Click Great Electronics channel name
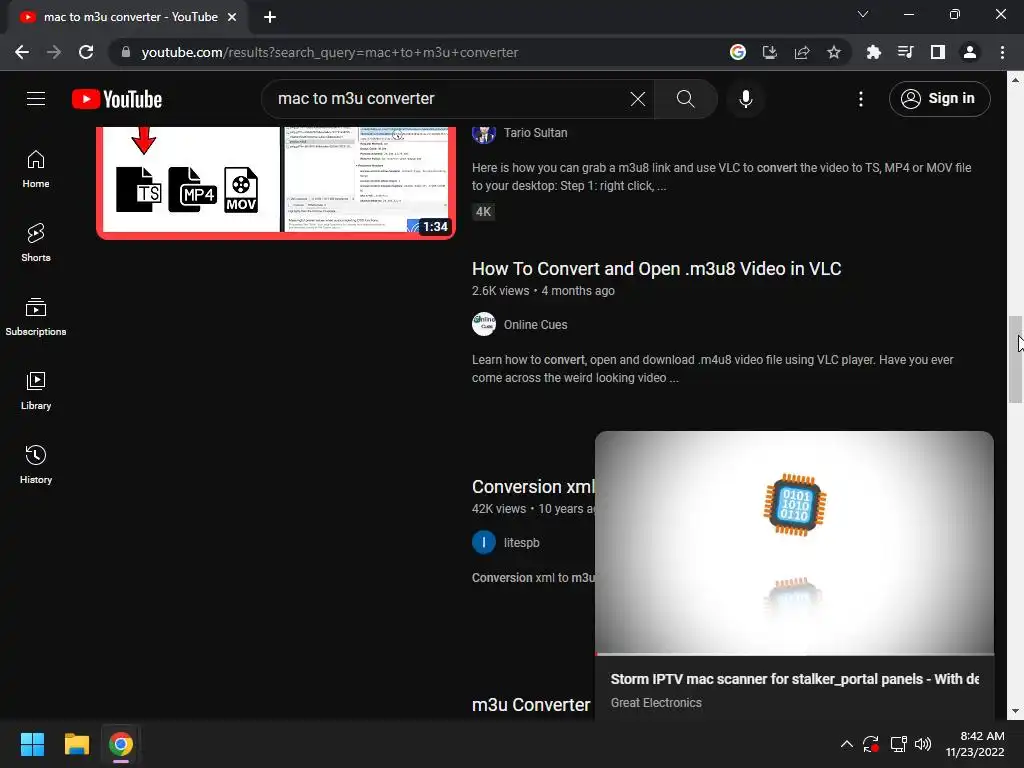 [656, 703]
